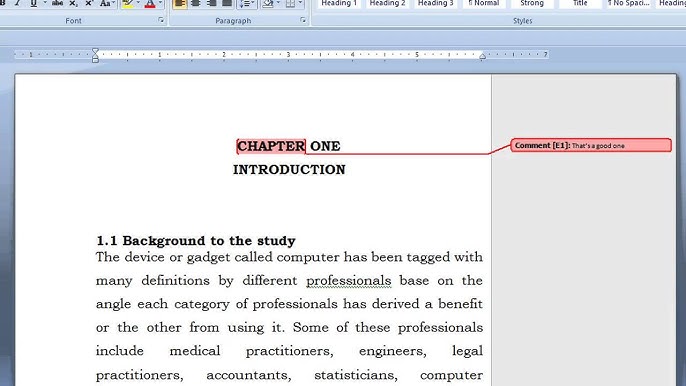Click the shading paint bucket icon

coord(268,4)
